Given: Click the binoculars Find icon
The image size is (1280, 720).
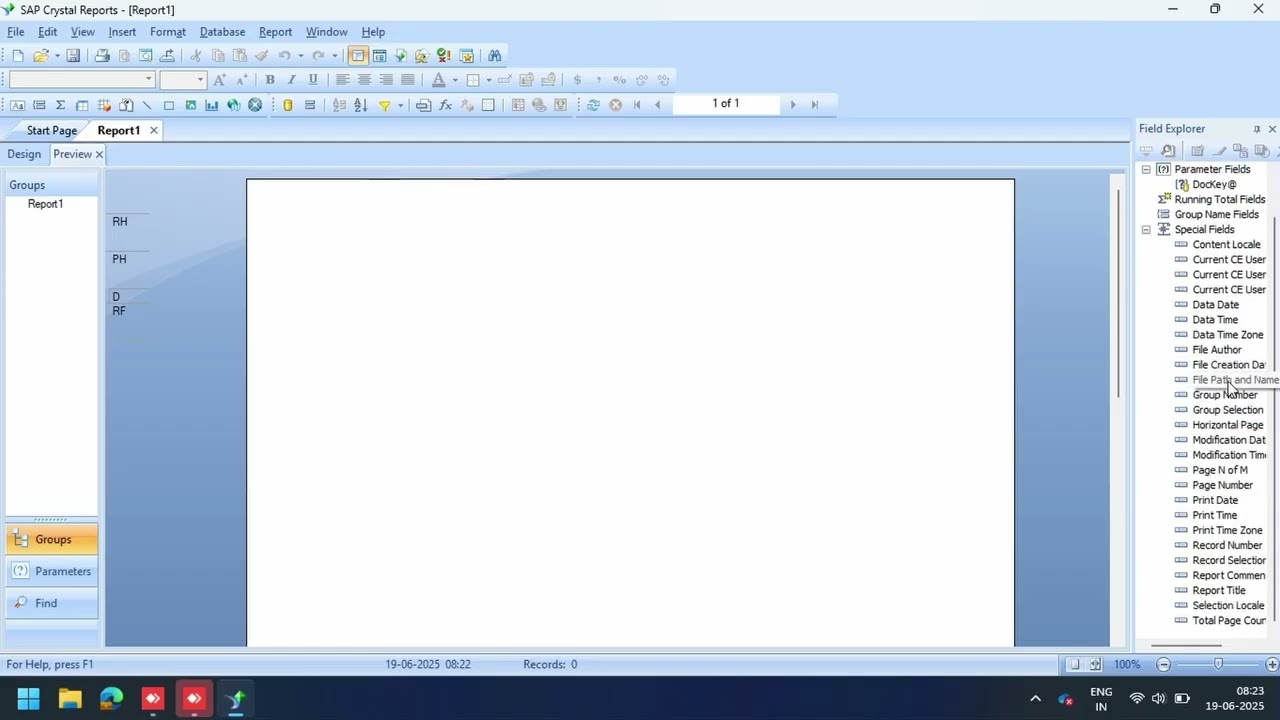Looking at the screenshot, I should pyautogui.click(x=494, y=56).
